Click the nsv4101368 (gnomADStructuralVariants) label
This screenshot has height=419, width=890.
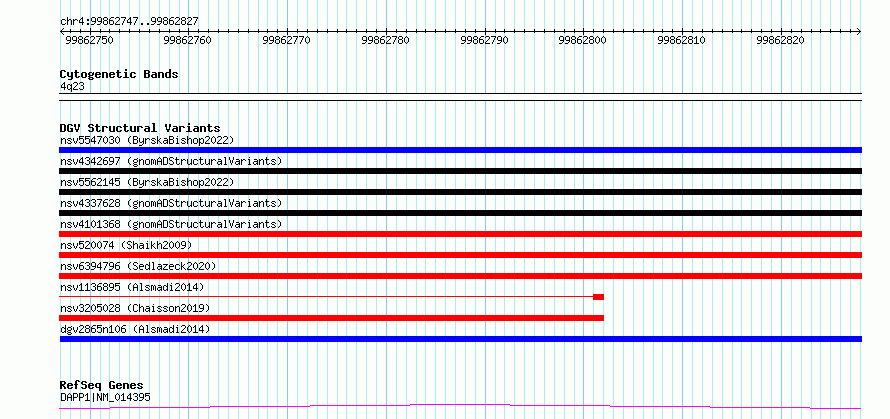pyautogui.click(x=171, y=224)
